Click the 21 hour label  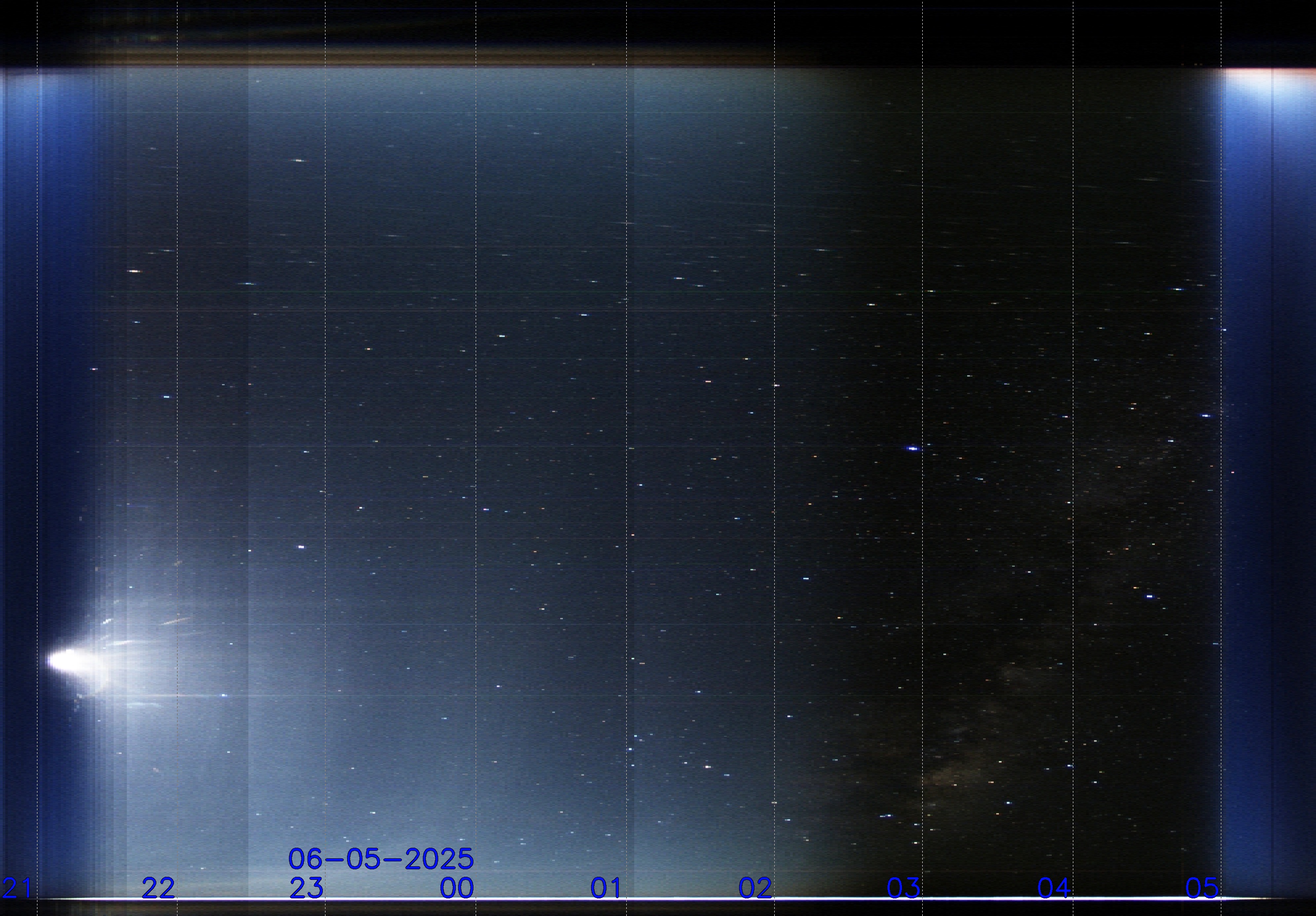17,888
